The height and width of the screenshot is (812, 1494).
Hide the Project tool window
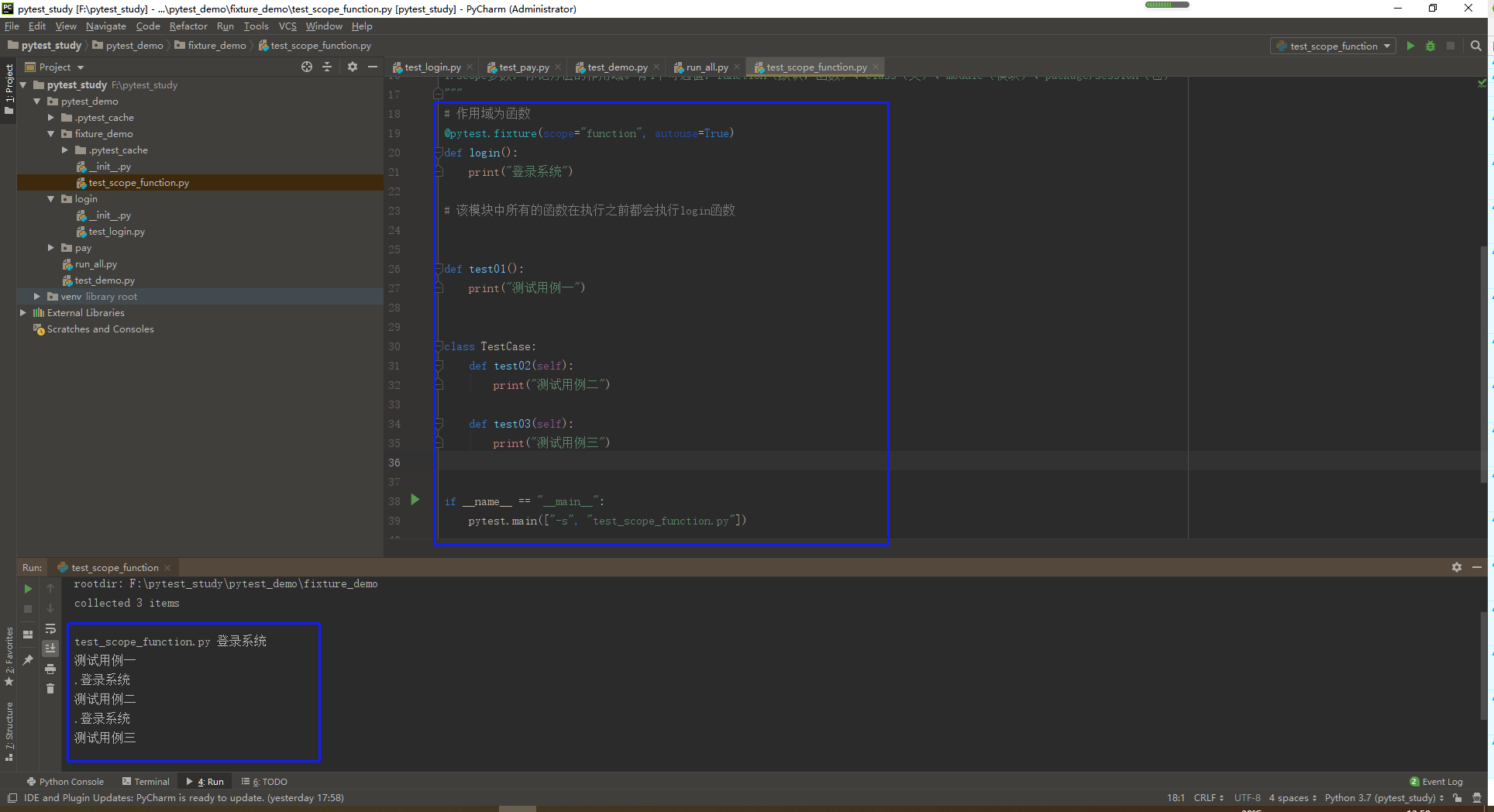(x=373, y=67)
